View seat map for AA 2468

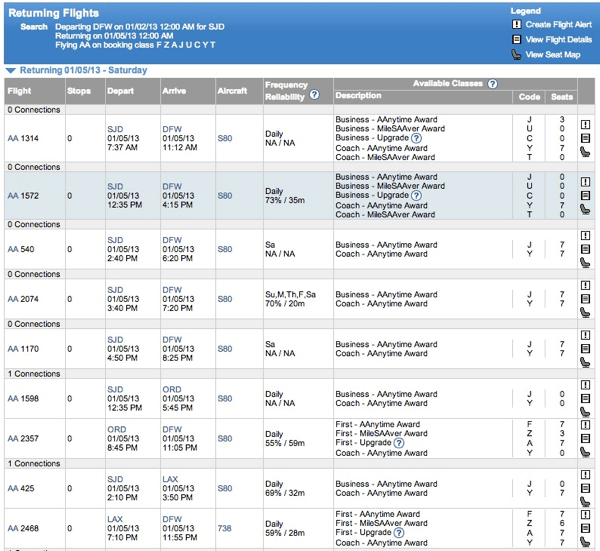[x=585, y=542]
